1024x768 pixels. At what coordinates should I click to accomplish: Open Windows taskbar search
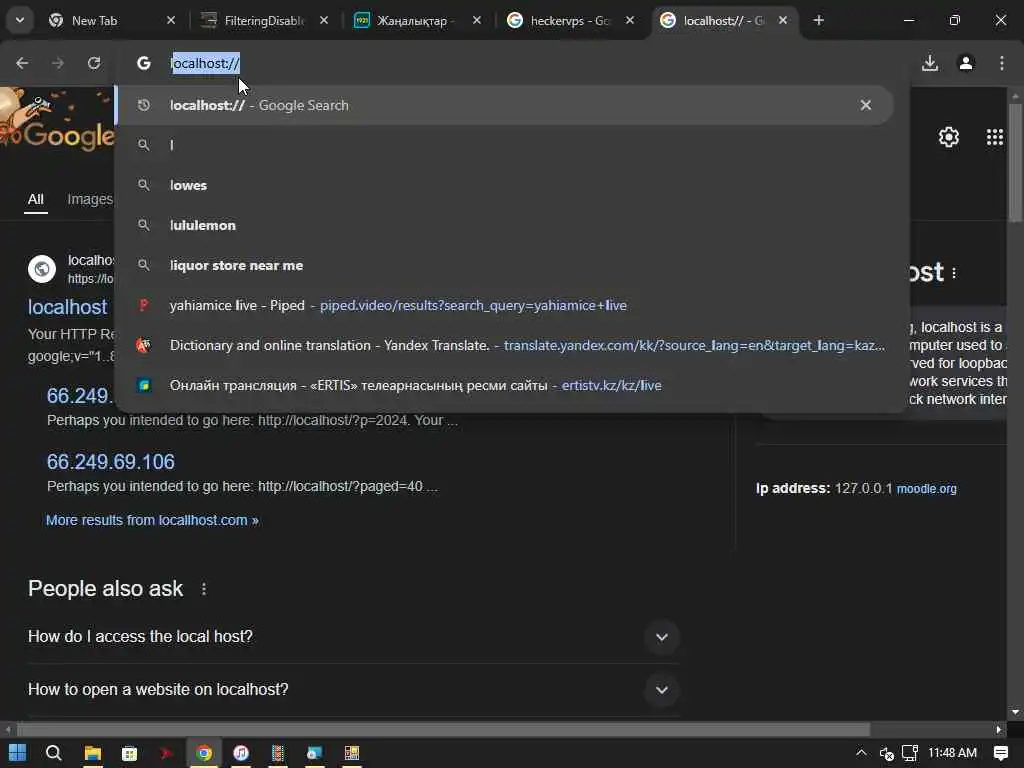54,753
